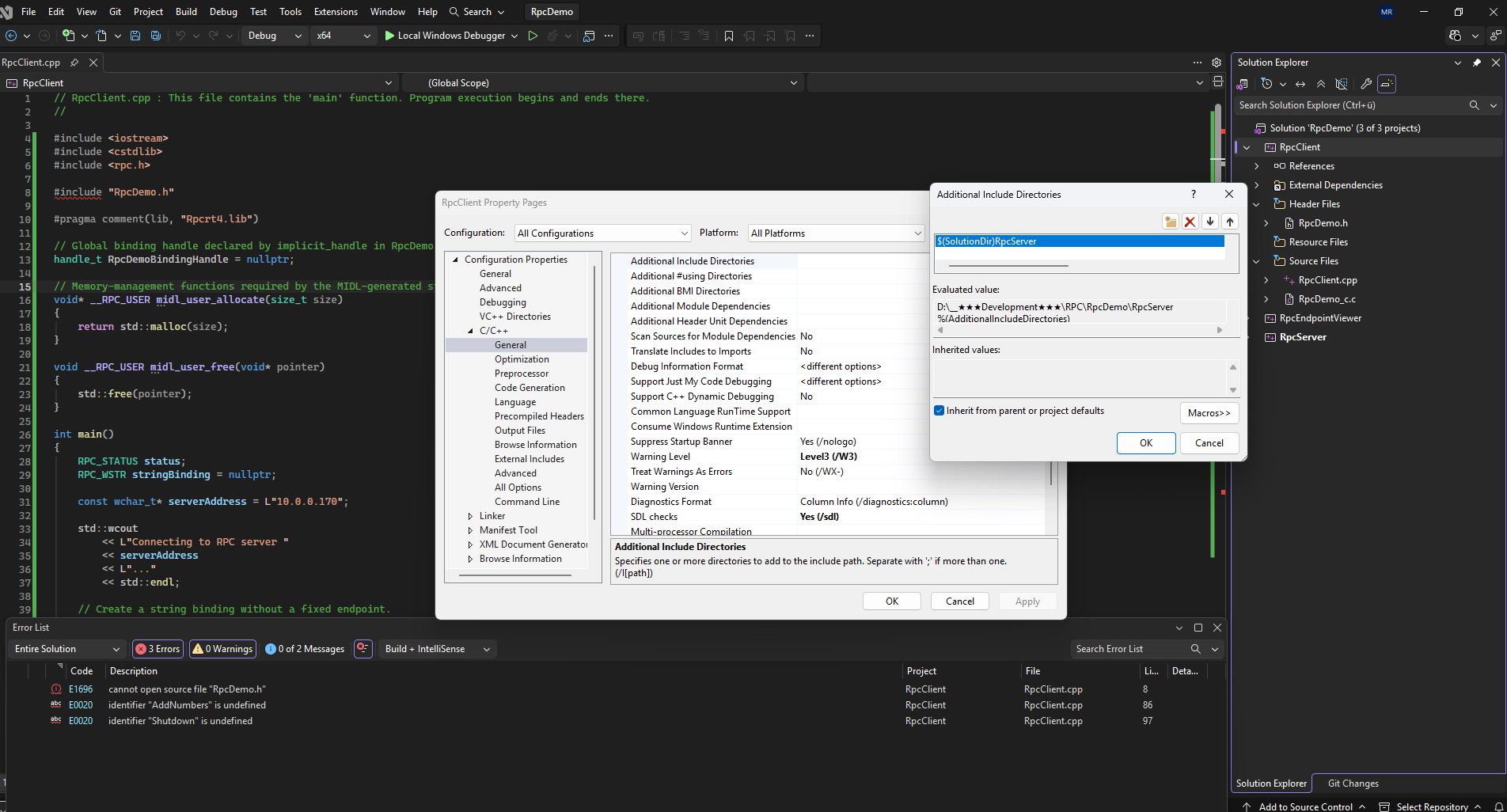
Task: Toggle Inherit from parent or project defaults
Action: click(x=940, y=411)
